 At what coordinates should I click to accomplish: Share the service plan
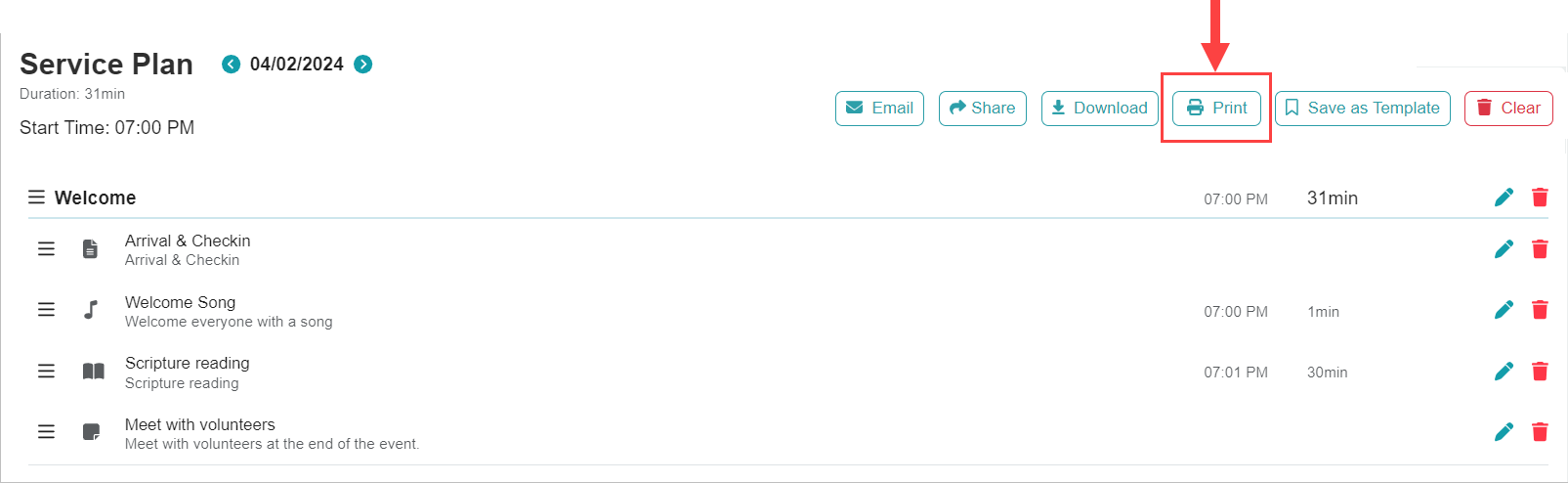point(982,109)
